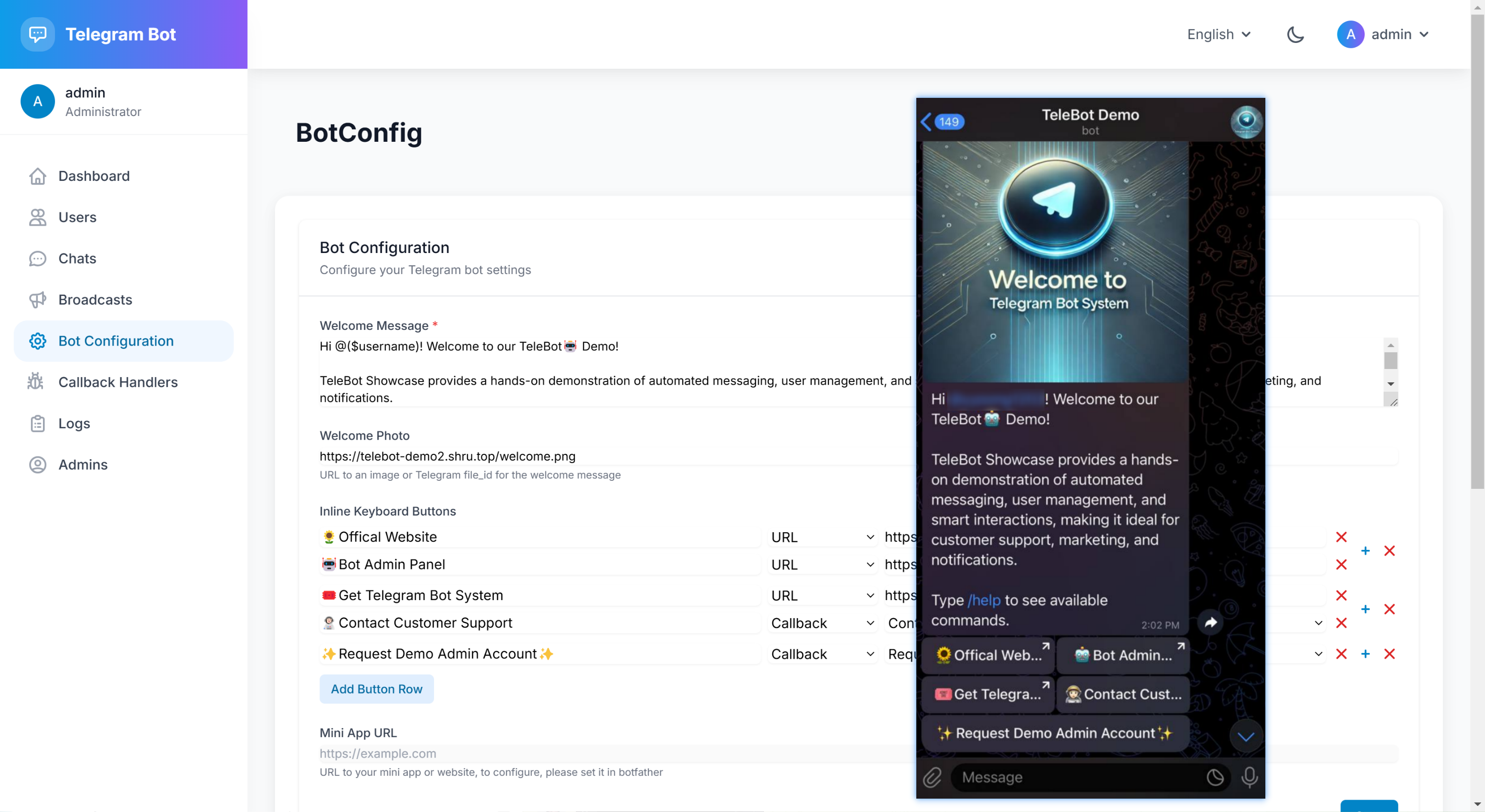Open type dropdown for Offical Website button

[x=822, y=537]
